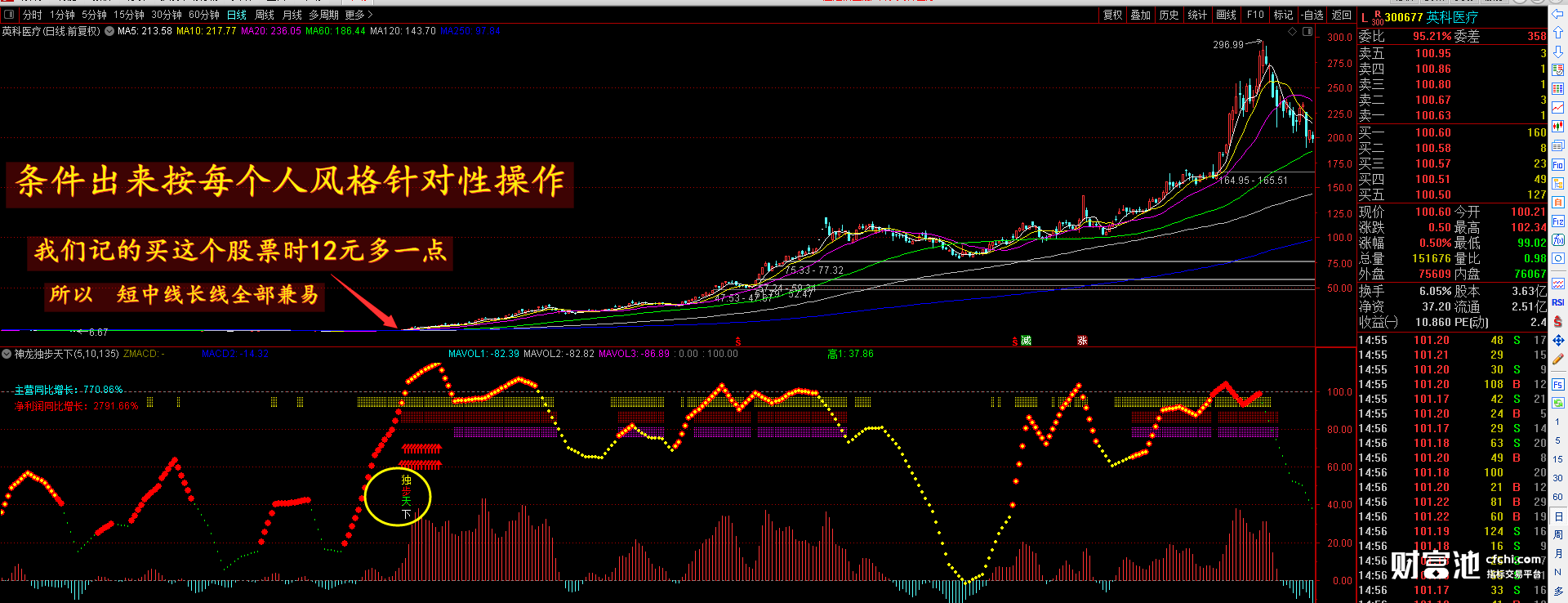1568x603 pixels.
Task: Select the 周 weekly shortcut in sidebar
Action: click(1558, 534)
